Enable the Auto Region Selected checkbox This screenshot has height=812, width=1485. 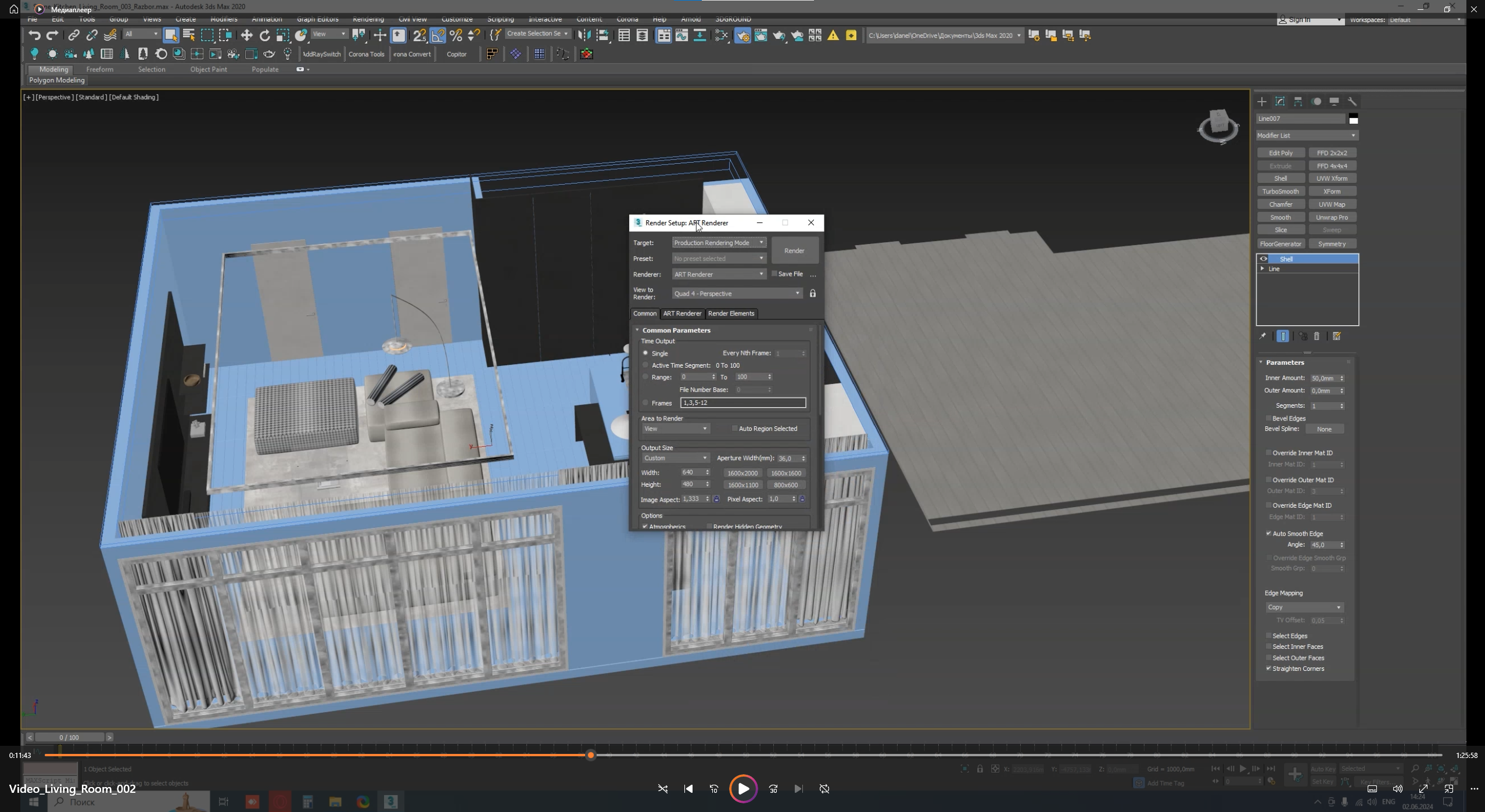(734, 428)
